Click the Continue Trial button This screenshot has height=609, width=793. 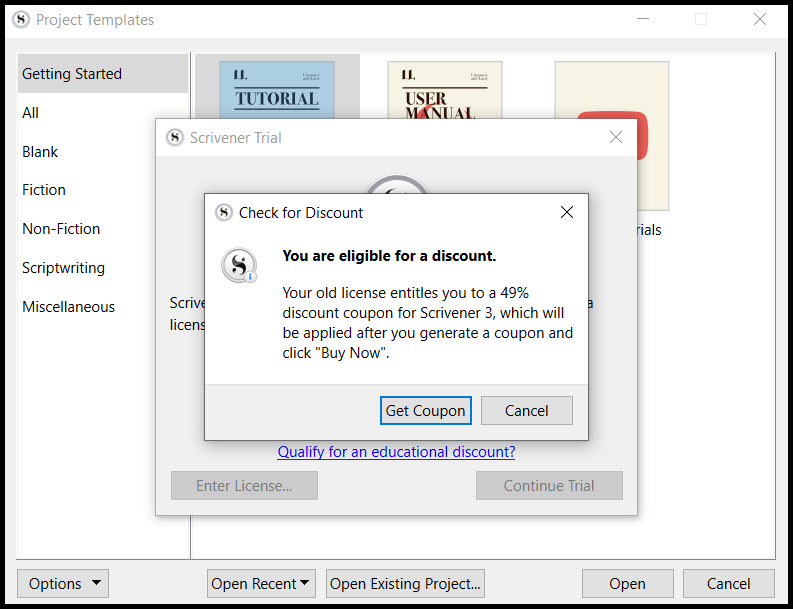(x=549, y=486)
